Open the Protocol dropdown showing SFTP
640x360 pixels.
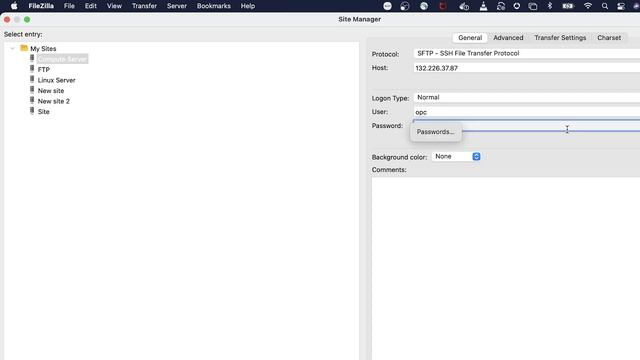click(x=527, y=53)
